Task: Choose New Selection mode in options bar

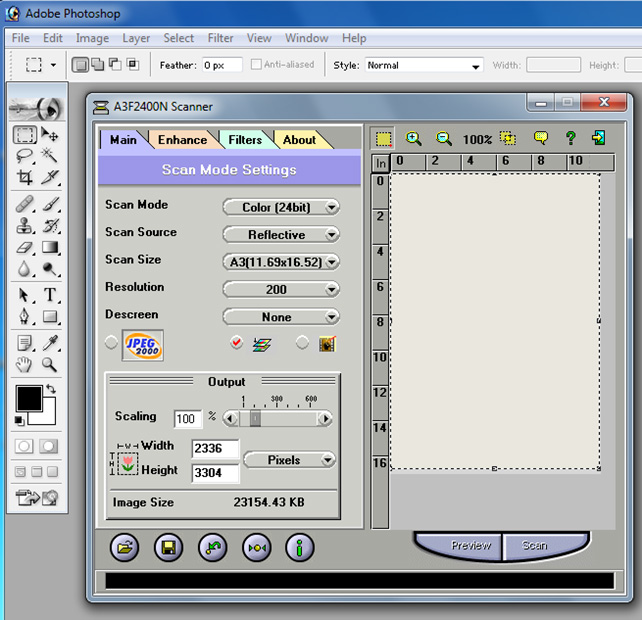Action: (x=80, y=65)
